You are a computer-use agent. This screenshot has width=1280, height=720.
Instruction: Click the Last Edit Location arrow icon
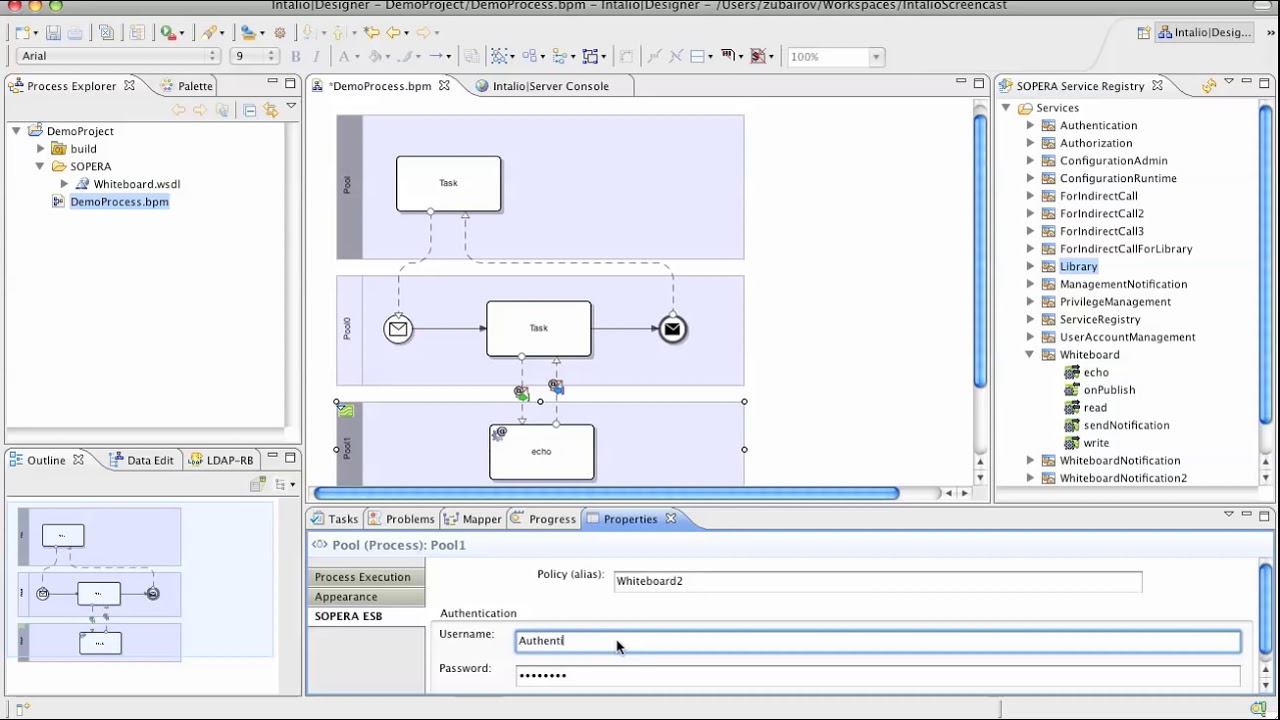[371, 33]
